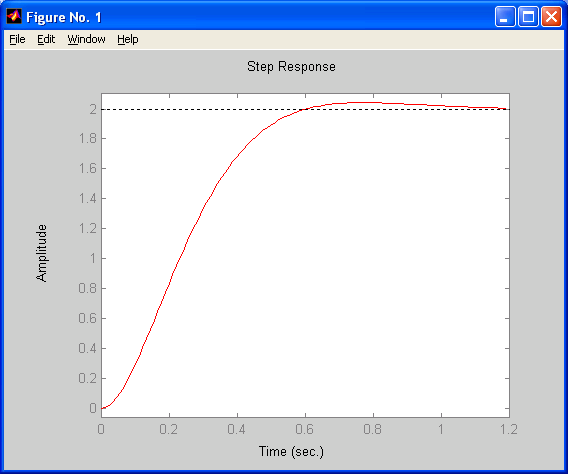Open the Edit menu

point(46,39)
